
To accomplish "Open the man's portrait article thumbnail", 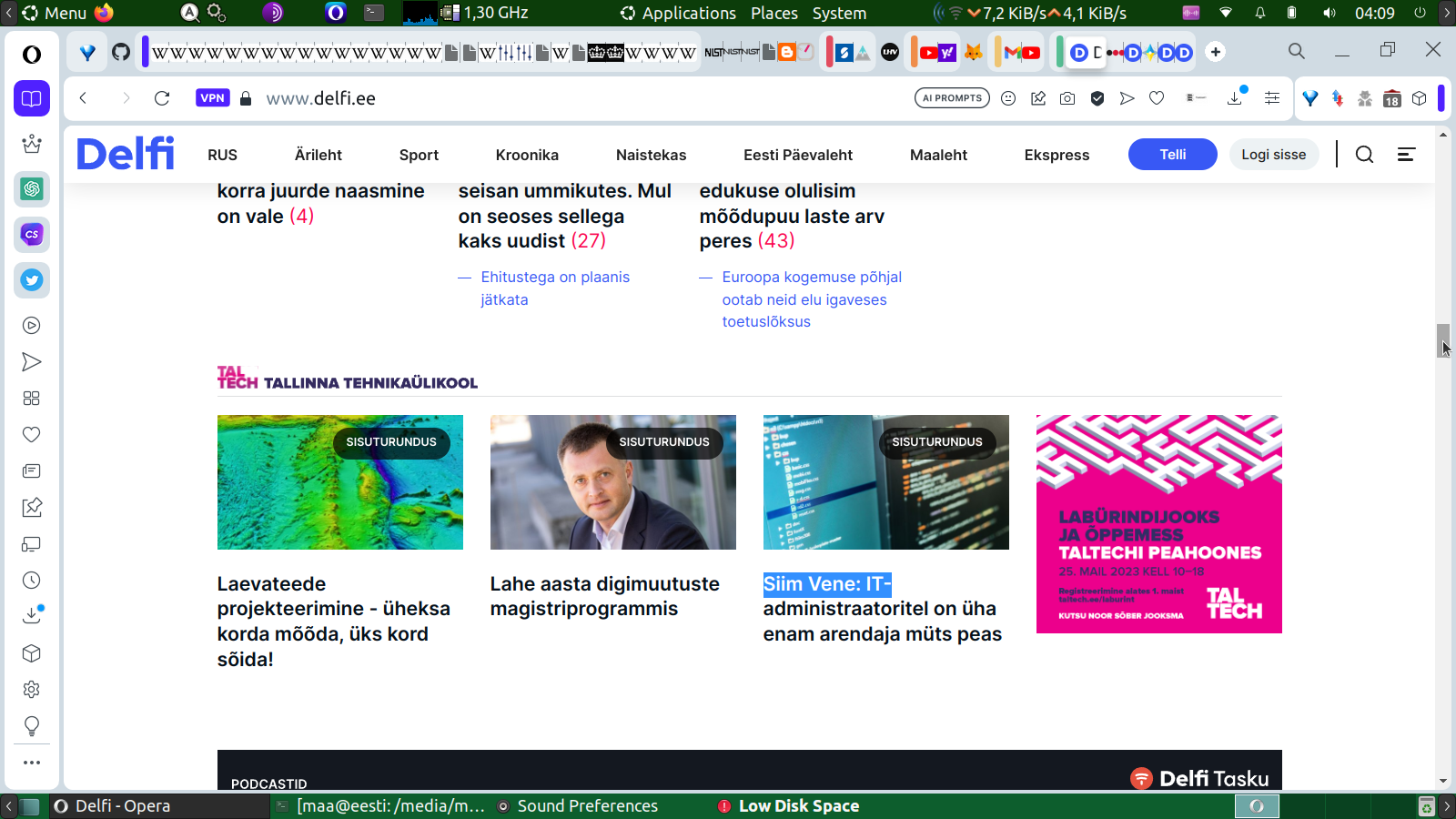I will tap(613, 482).
